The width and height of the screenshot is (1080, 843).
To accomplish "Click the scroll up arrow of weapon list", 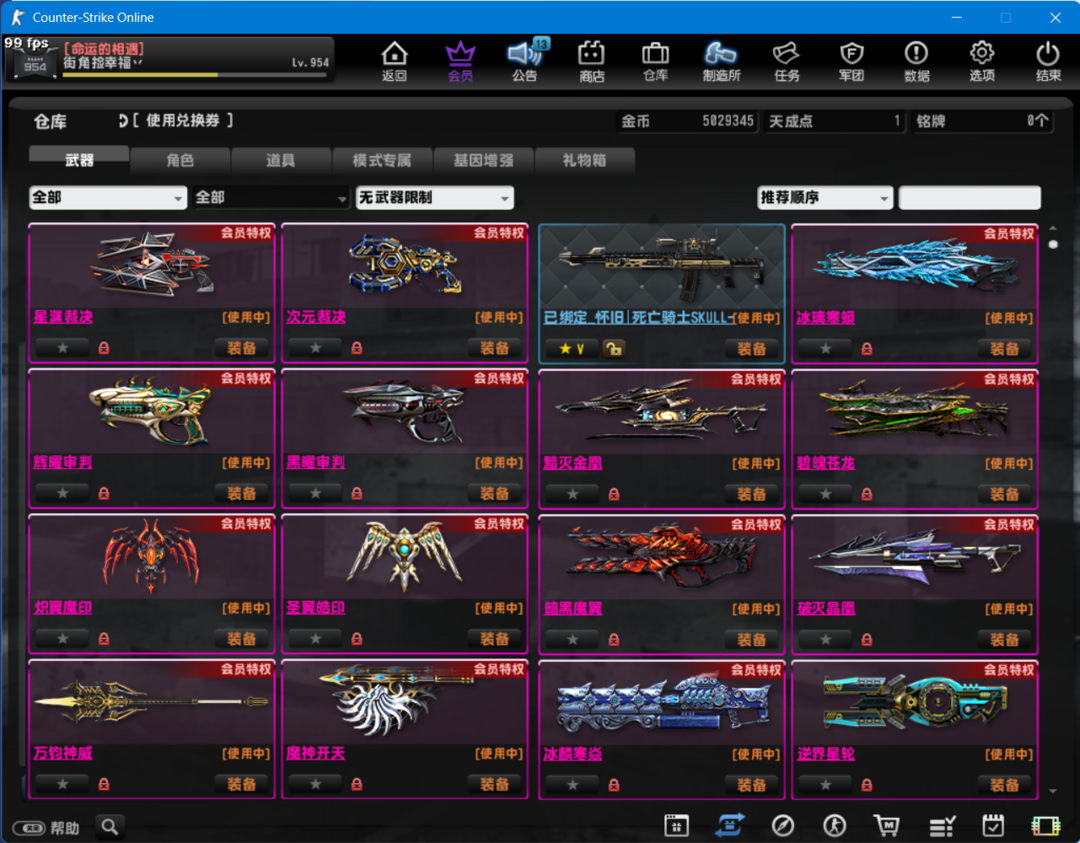I will click(x=1052, y=227).
